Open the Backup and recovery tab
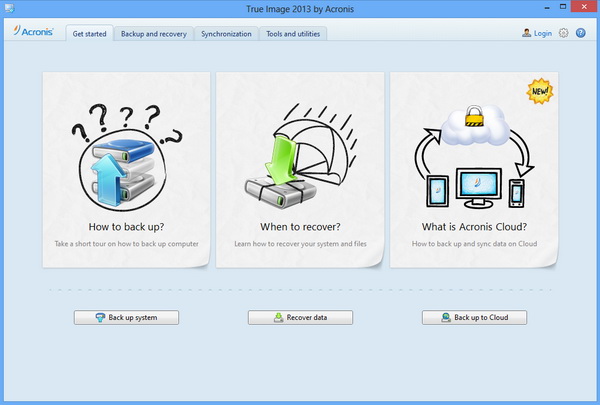 pos(154,34)
